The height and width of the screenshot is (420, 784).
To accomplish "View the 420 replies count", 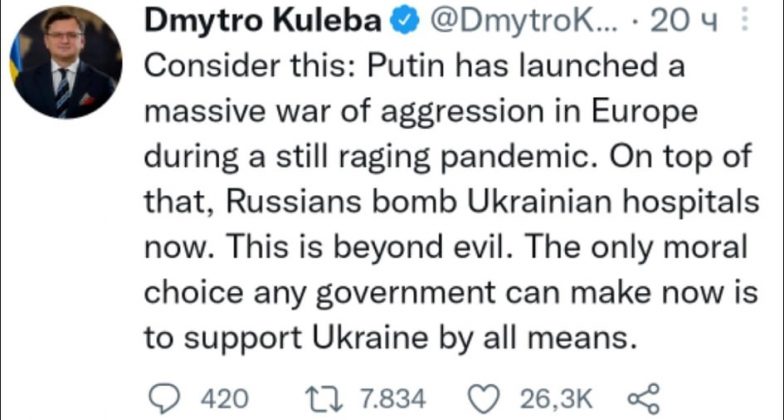I will click(x=224, y=398).
